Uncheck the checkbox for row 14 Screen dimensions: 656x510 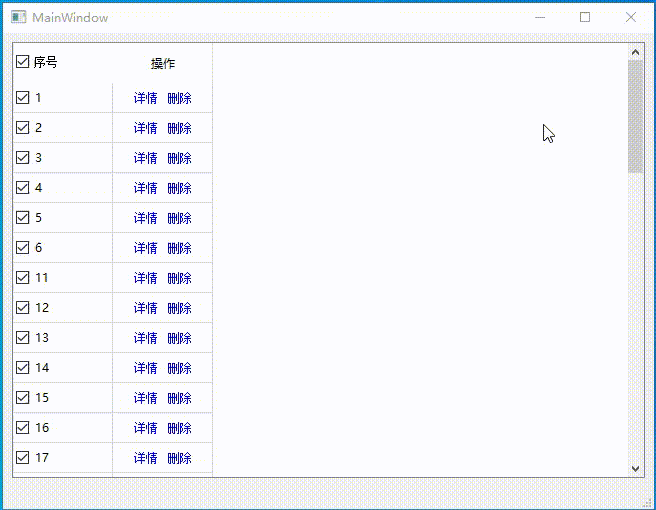point(23,367)
